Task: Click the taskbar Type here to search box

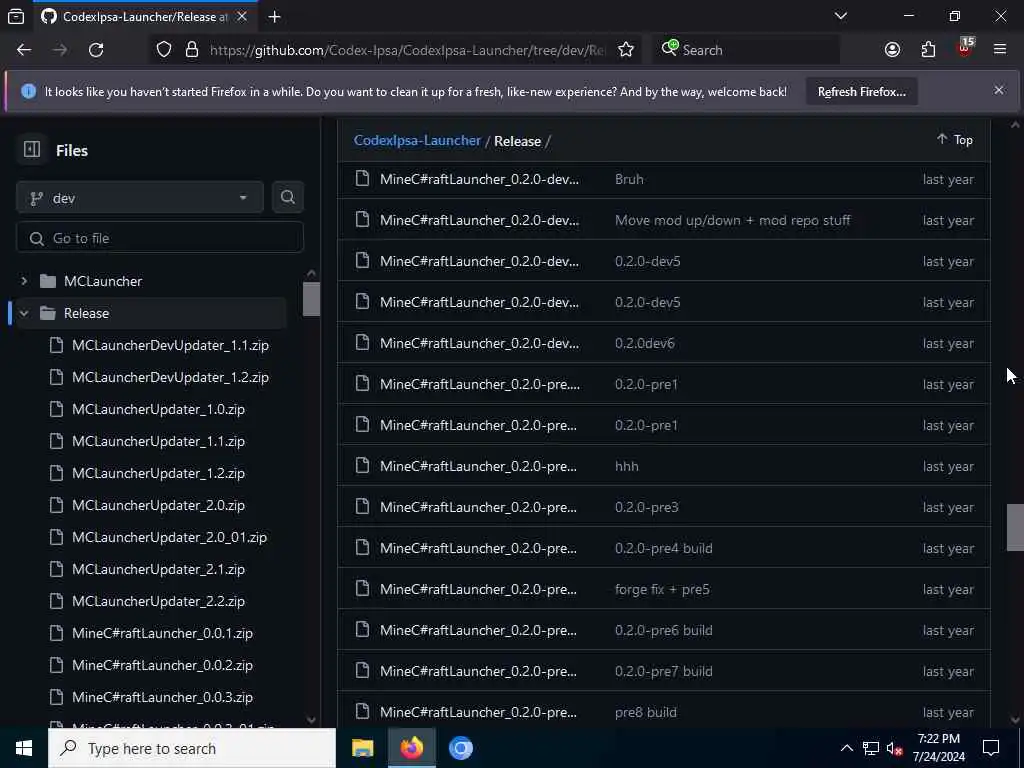Action: [192, 748]
